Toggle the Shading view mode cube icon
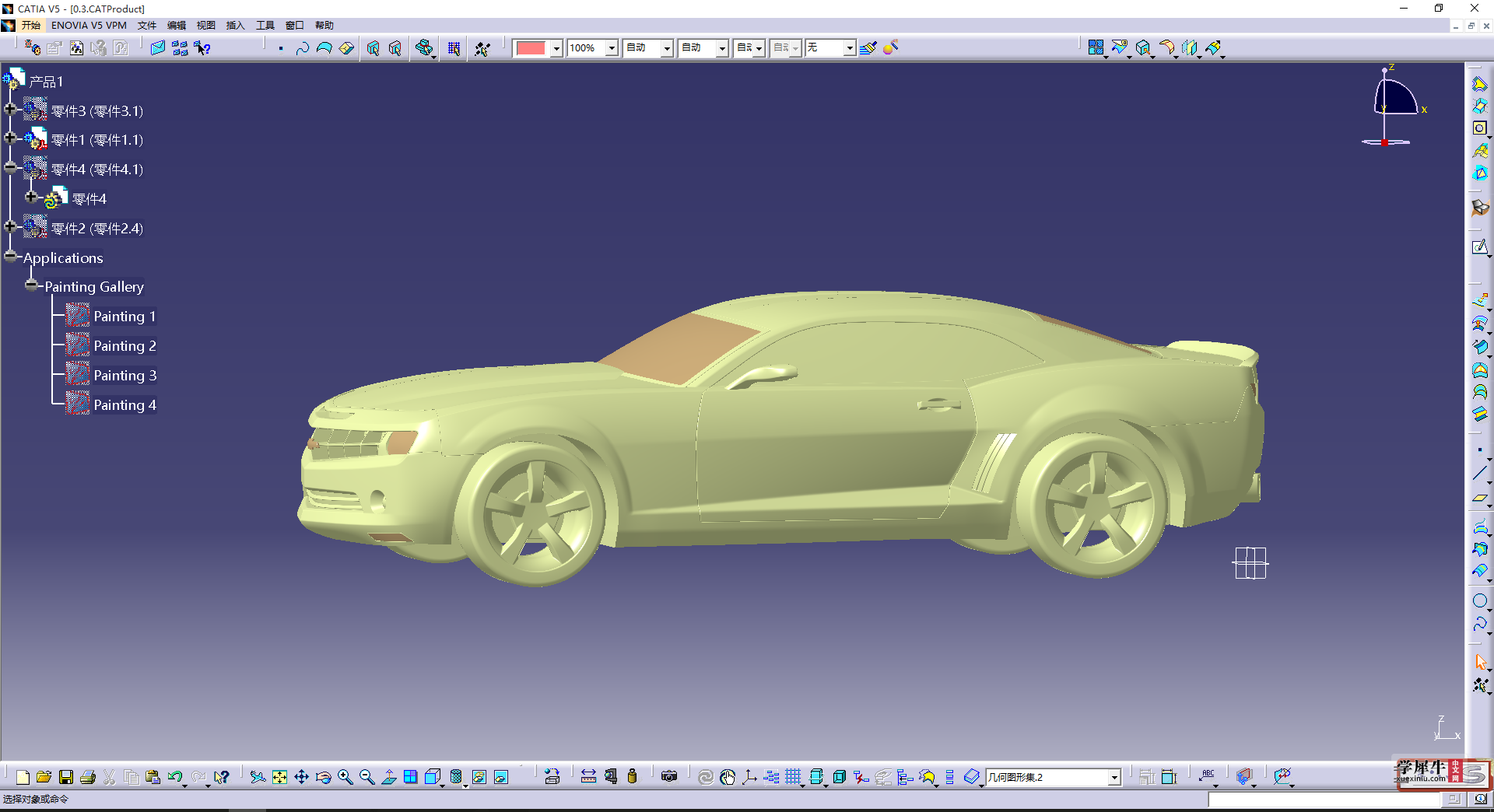The image size is (1494, 812). [x=433, y=777]
